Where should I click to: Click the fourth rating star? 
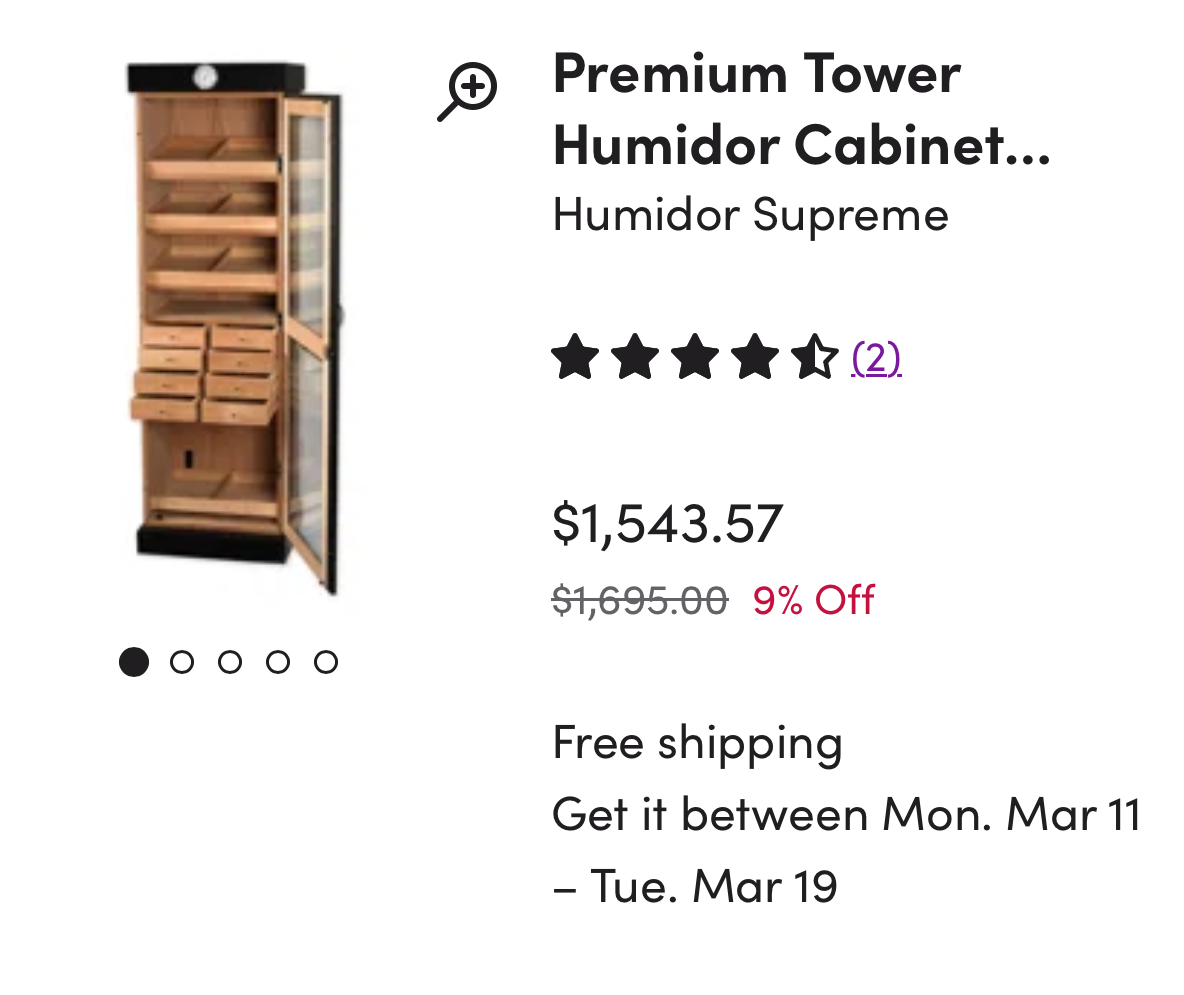coord(754,356)
